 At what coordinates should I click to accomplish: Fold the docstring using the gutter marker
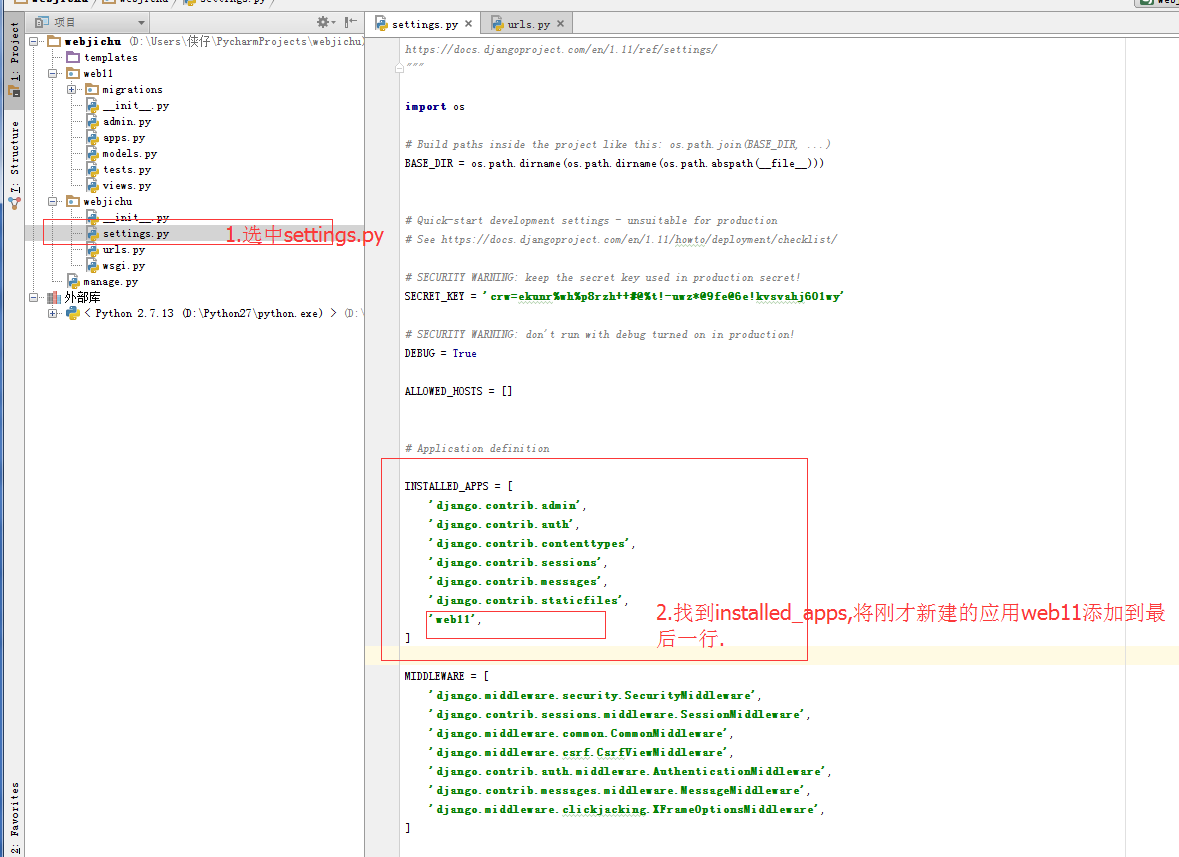[x=399, y=68]
